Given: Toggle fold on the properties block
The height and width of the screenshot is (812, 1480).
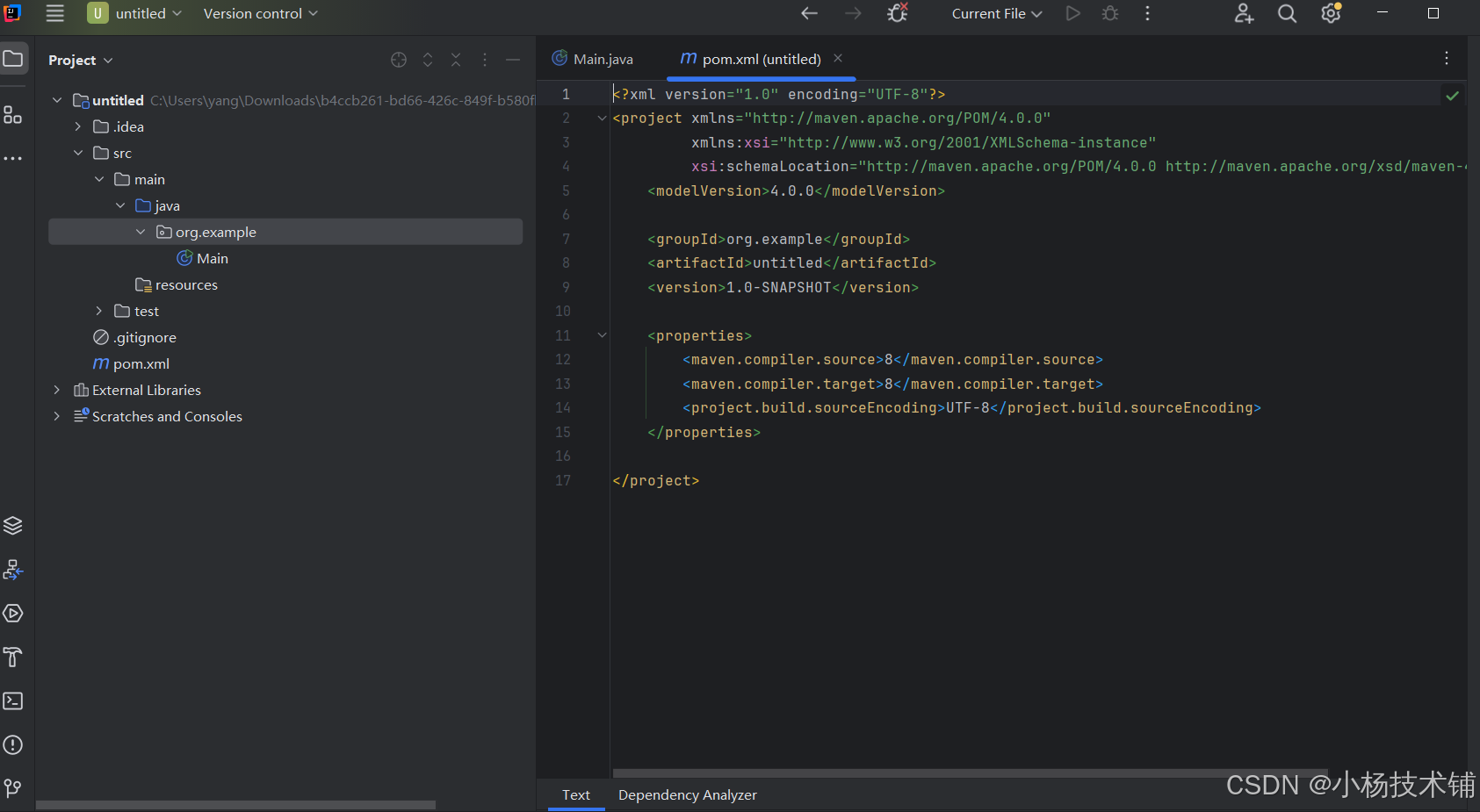Looking at the screenshot, I should pos(602,335).
